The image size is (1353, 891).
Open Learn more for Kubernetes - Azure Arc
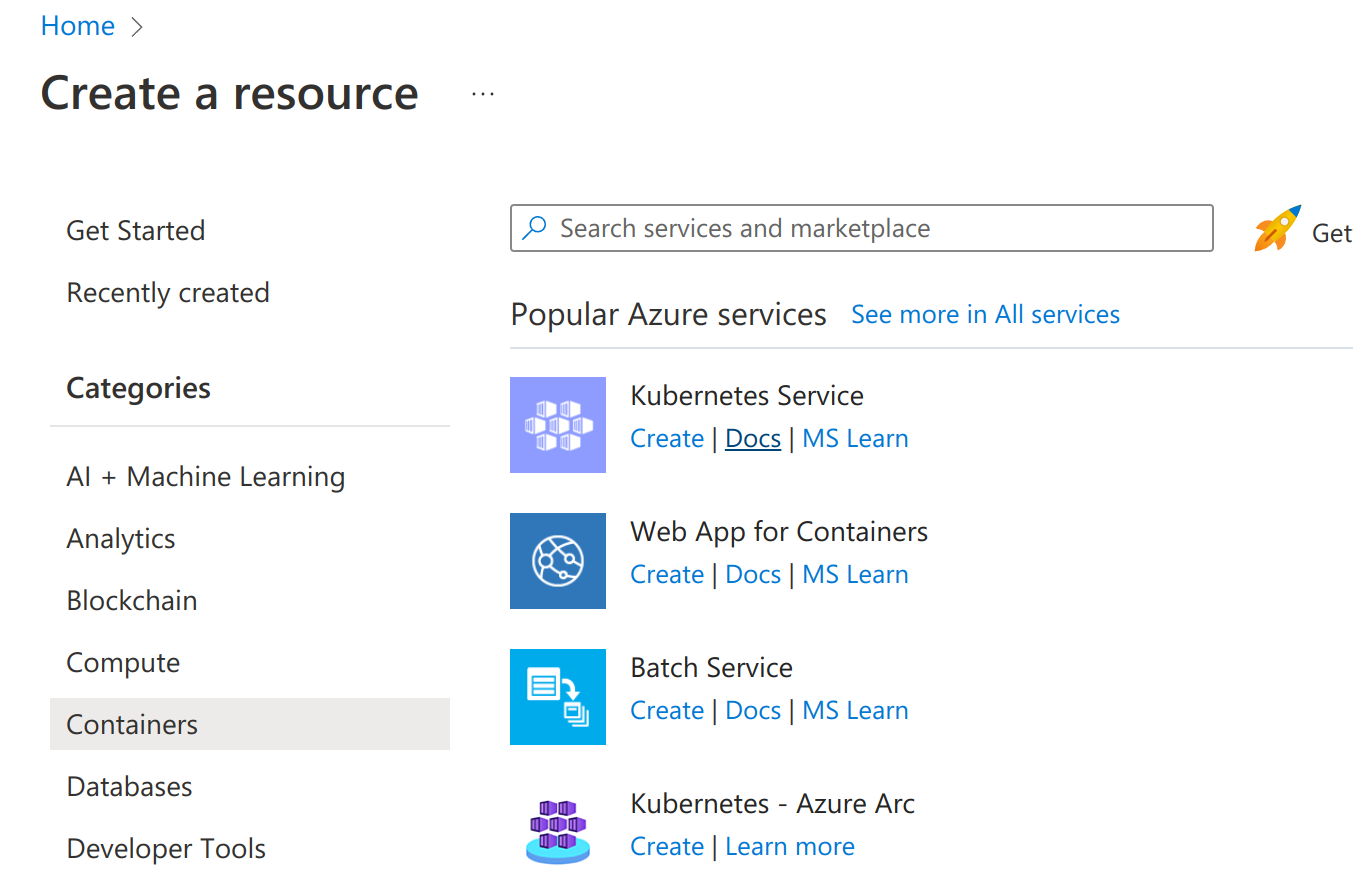pos(790,847)
